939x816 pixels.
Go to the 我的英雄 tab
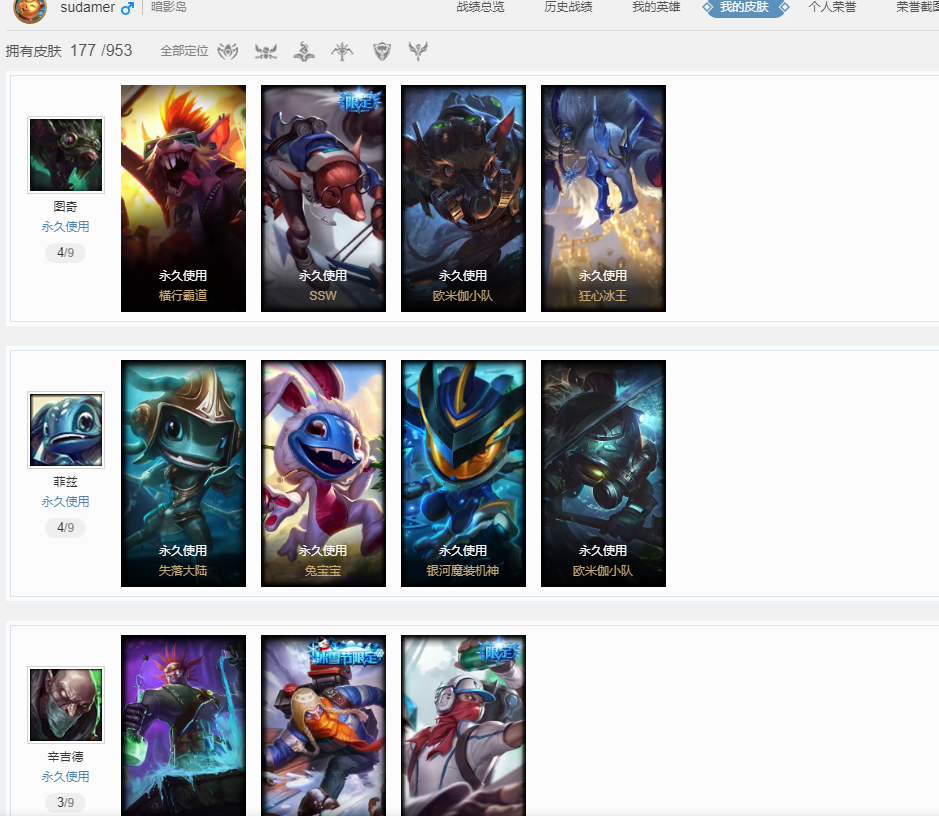[x=656, y=7]
